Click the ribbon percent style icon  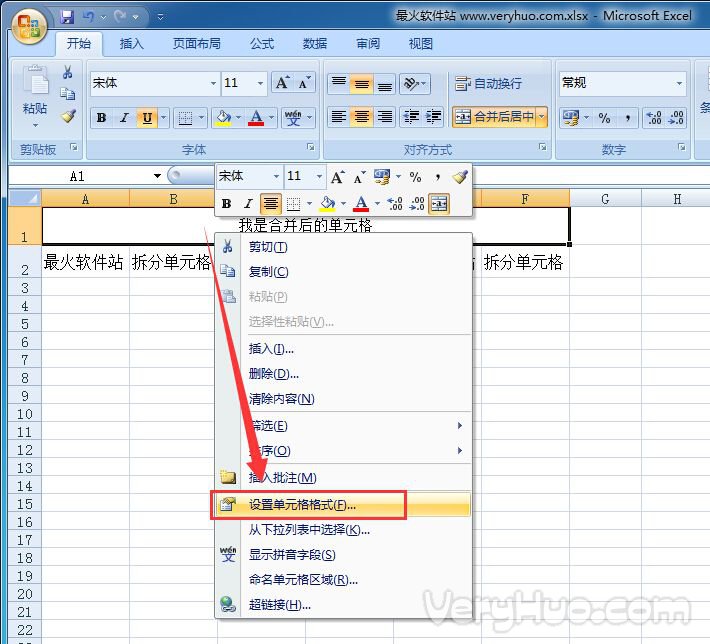(604, 118)
